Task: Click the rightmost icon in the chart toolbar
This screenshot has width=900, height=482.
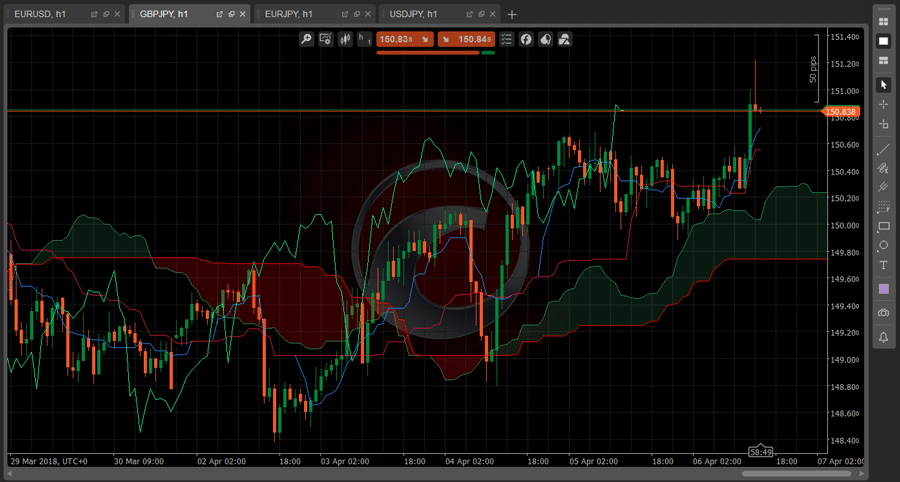Action: tap(564, 39)
